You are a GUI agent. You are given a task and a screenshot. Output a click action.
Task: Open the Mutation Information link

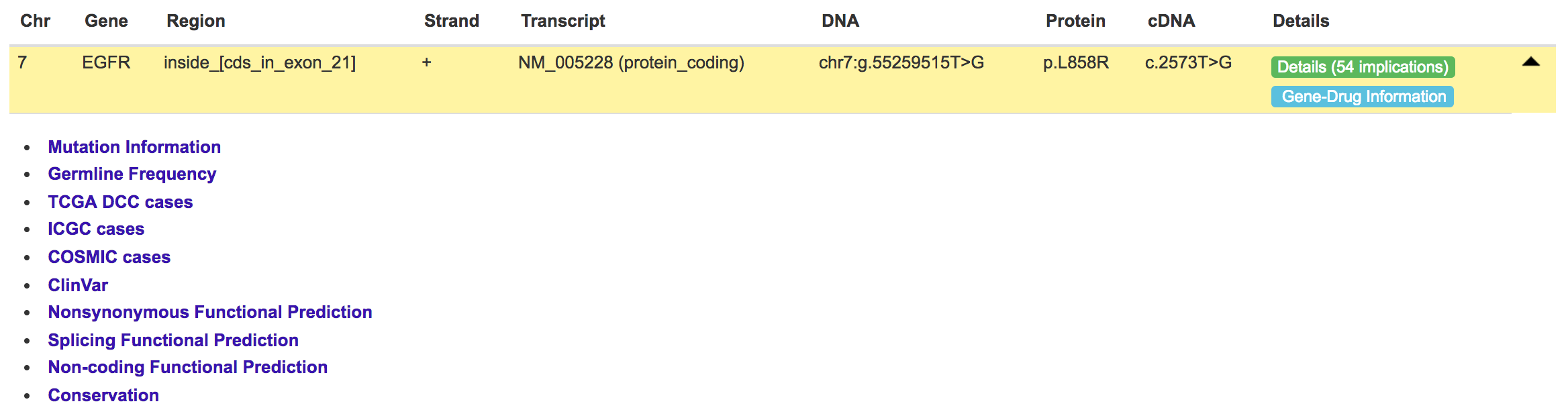[x=134, y=147]
